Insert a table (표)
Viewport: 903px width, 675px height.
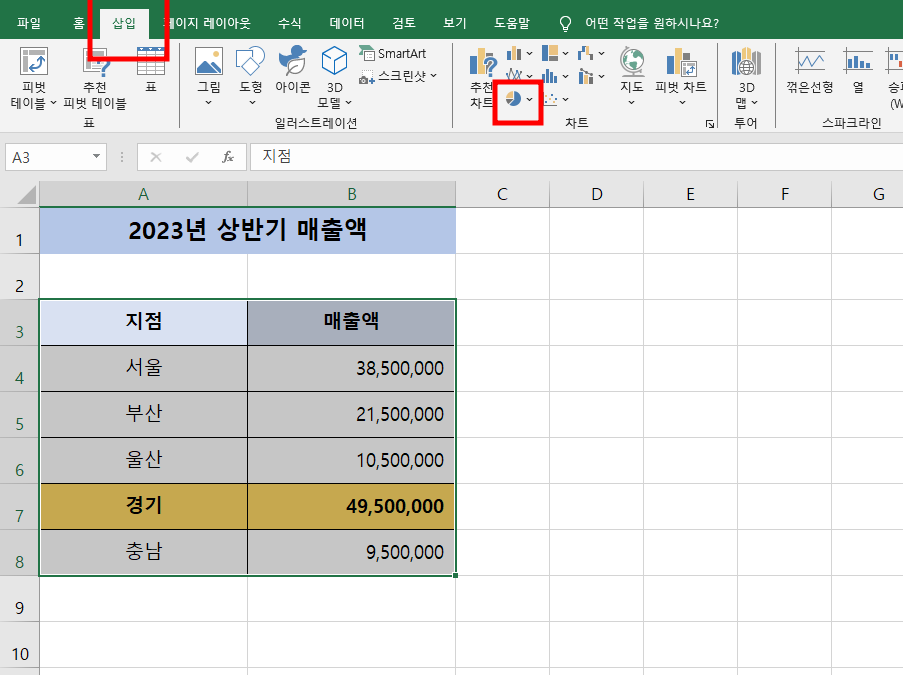click(x=151, y=70)
